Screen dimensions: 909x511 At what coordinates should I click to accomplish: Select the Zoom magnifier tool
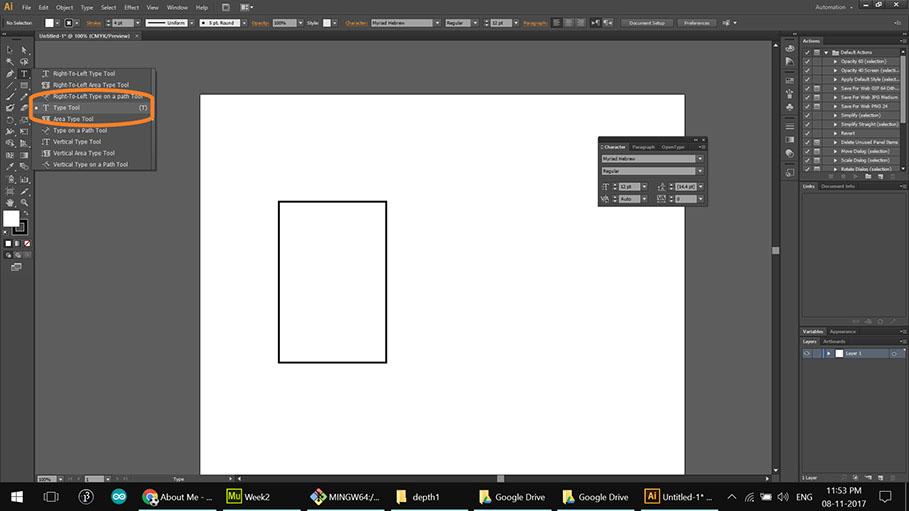(x=24, y=203)
